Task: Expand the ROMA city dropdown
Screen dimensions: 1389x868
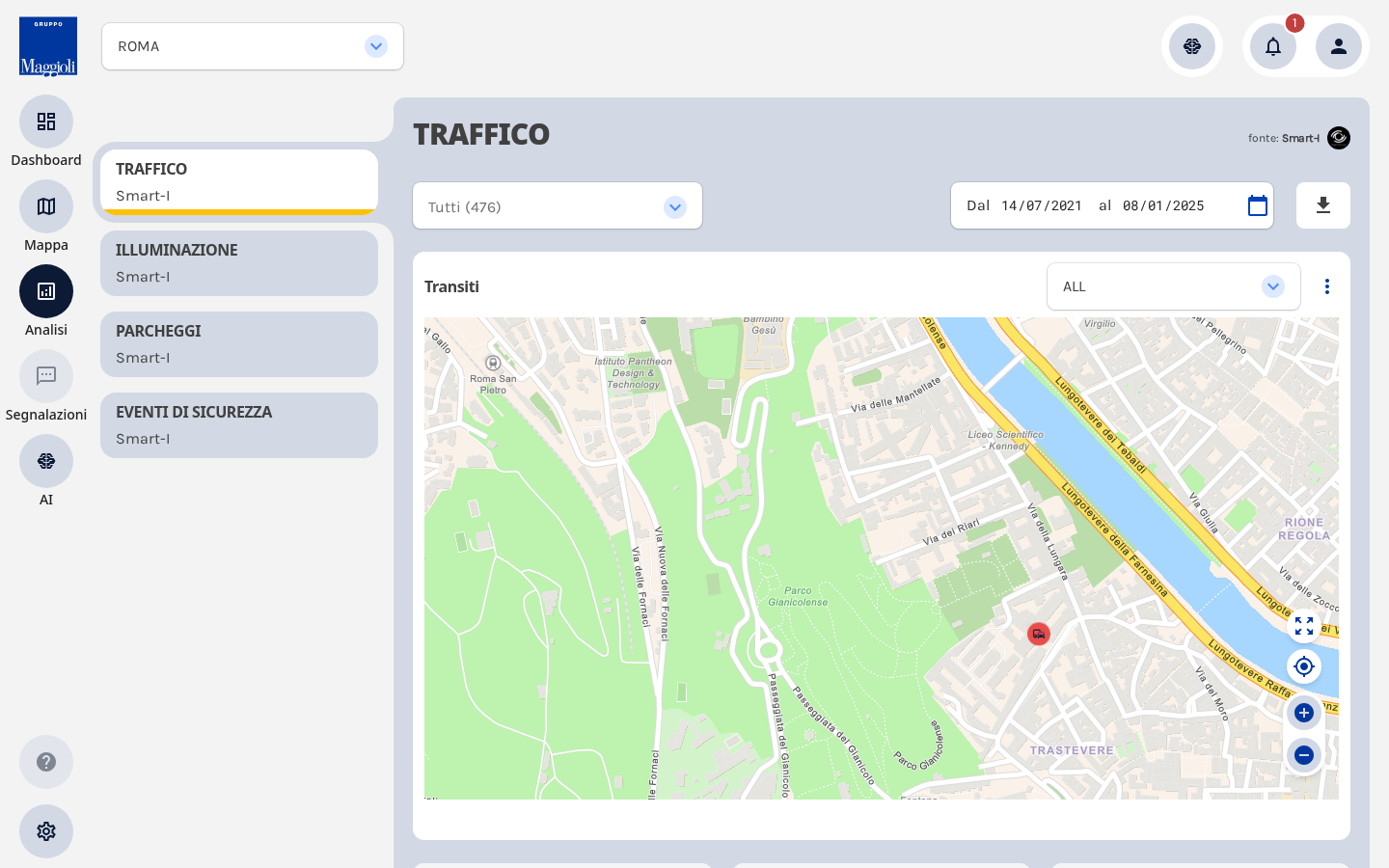Action: click(x=253, y=46)
